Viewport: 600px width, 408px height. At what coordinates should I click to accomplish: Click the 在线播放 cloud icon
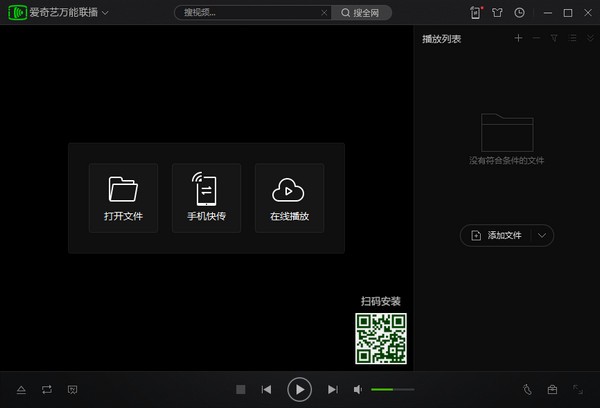coord(288,188)
